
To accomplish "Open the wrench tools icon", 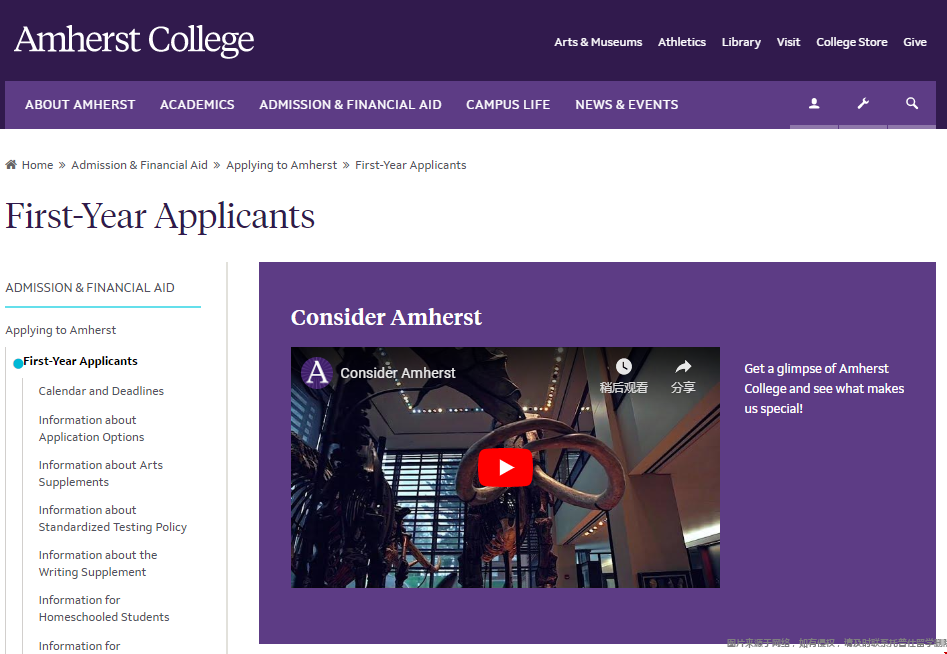I will pos(863,104).
